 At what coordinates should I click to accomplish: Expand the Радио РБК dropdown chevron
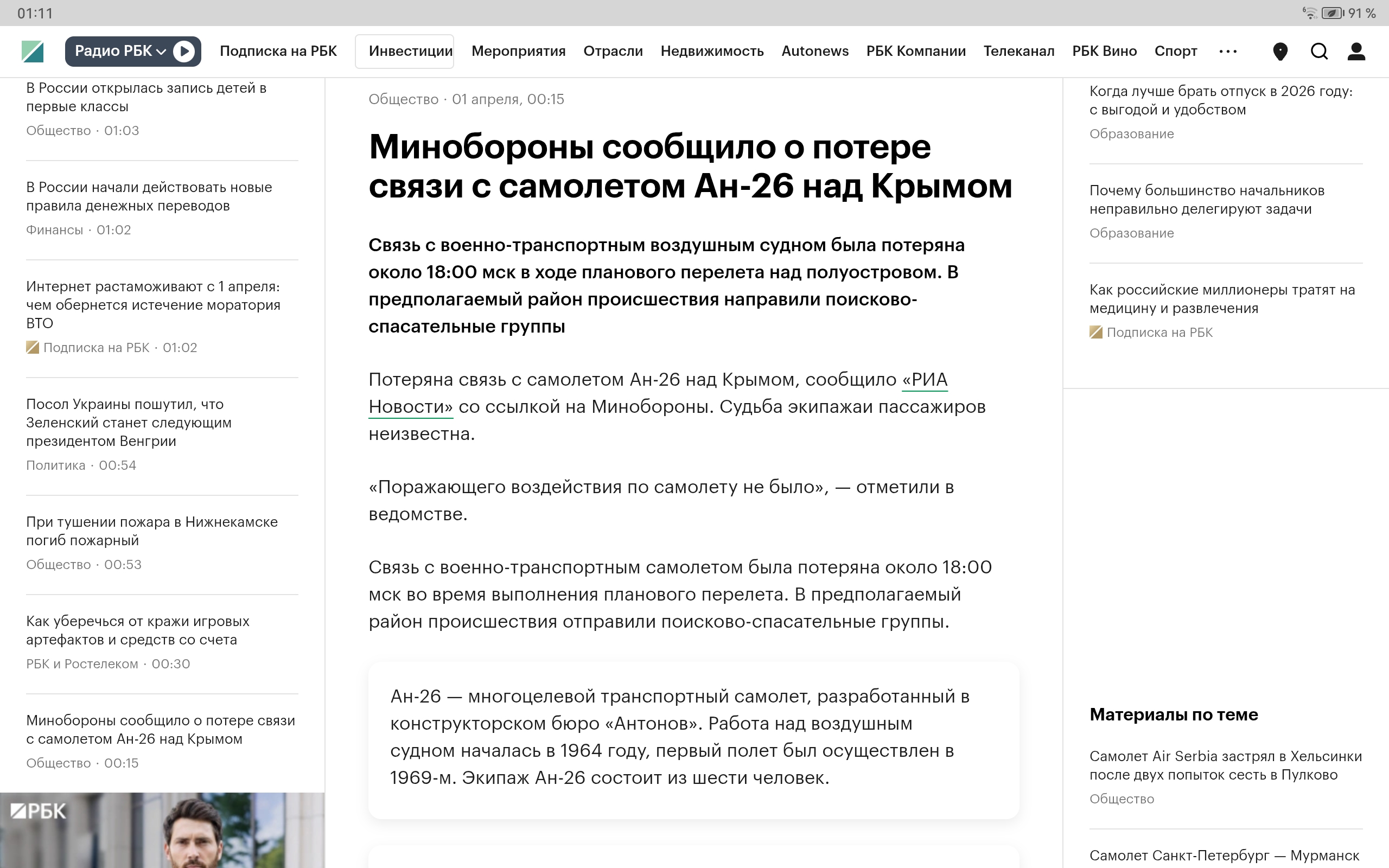(161, 52)
